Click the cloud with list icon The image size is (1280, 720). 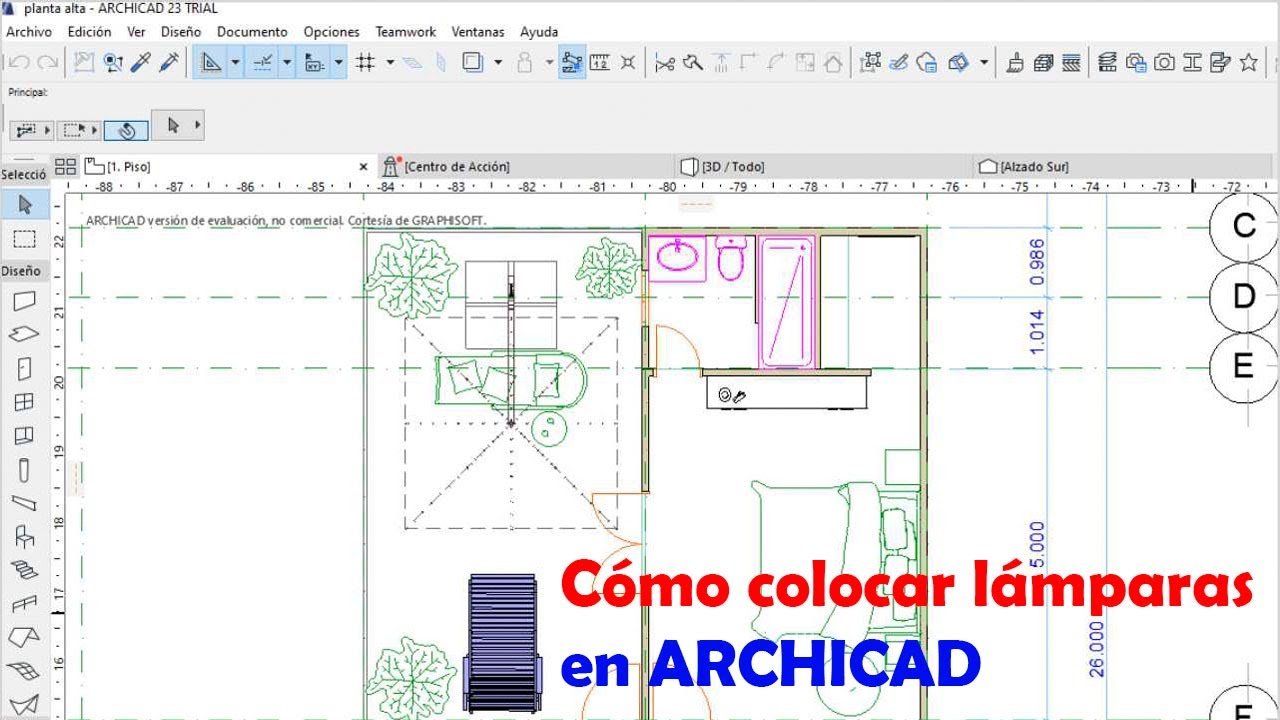[927, 62]
